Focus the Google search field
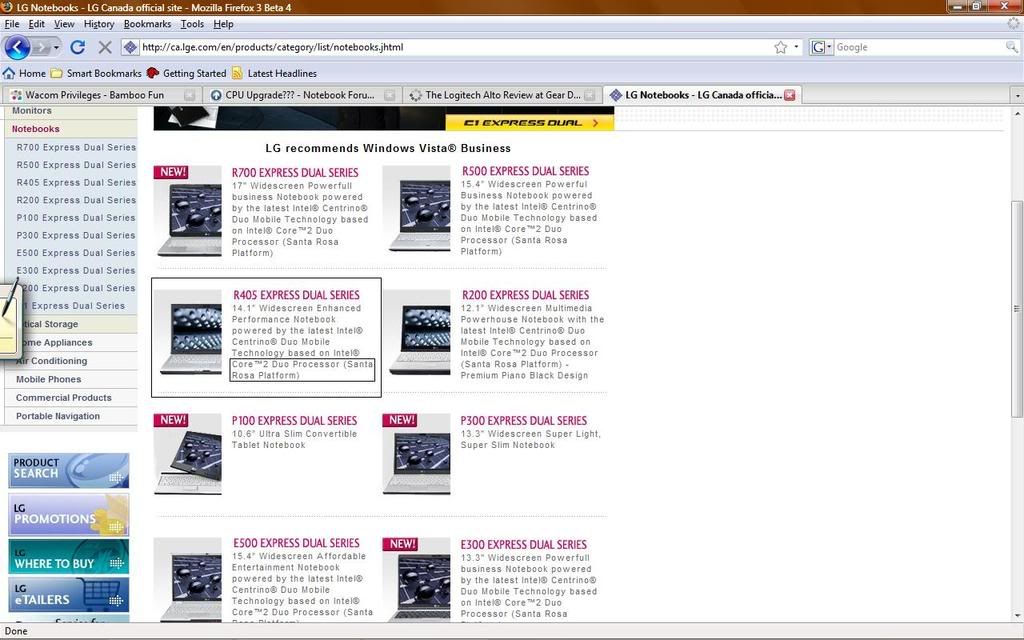The image size is (1024, 640). pyautogui.click(x=920, y=47)
